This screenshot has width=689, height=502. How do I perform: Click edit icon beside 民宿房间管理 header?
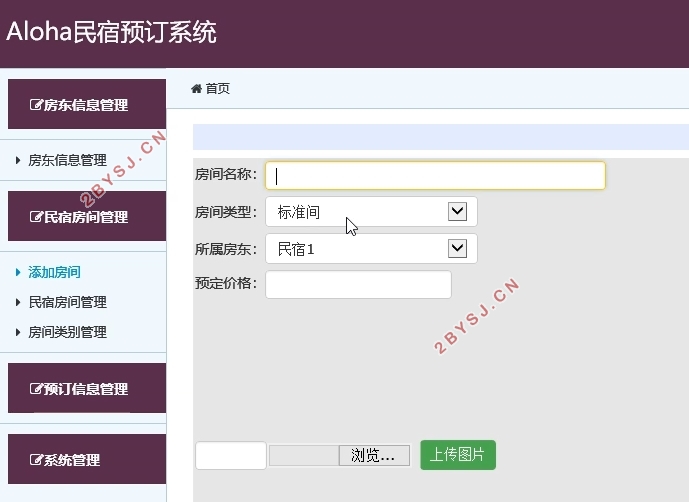coord(37,217)
